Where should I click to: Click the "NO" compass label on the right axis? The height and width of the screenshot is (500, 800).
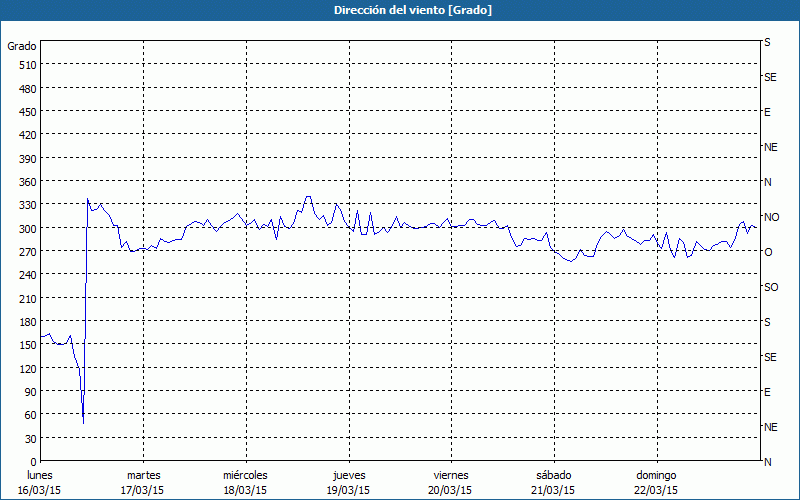click(x=771, y=217)
